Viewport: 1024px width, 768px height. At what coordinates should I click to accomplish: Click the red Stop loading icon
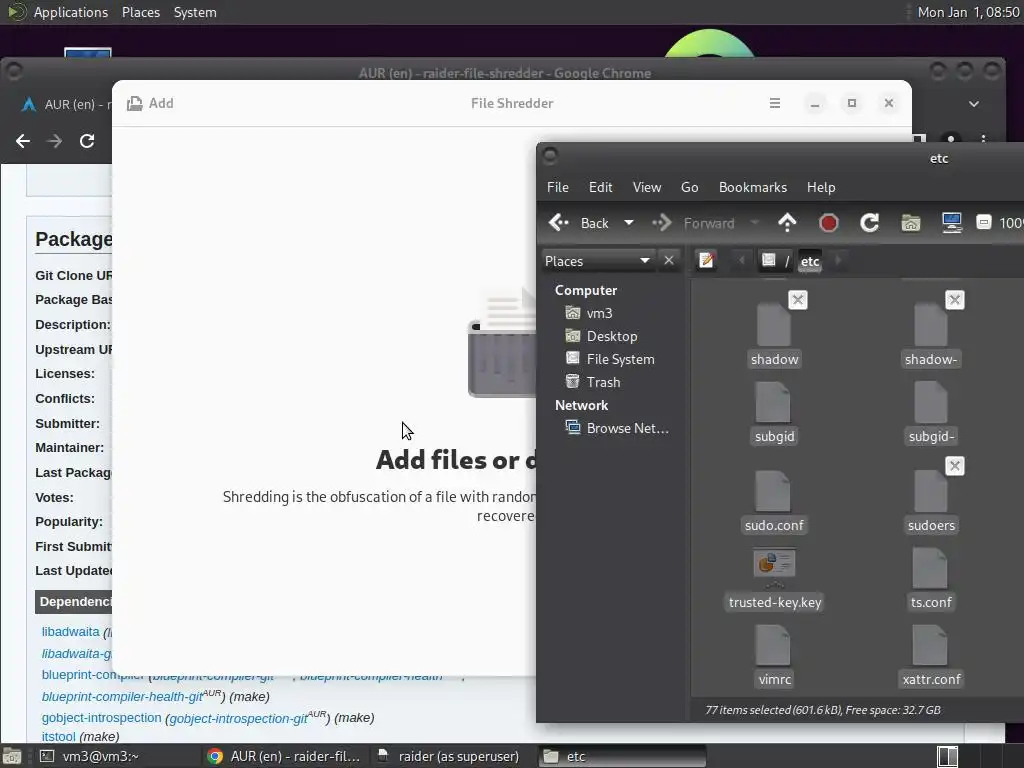pyautogui.click(x=828, y=223)
